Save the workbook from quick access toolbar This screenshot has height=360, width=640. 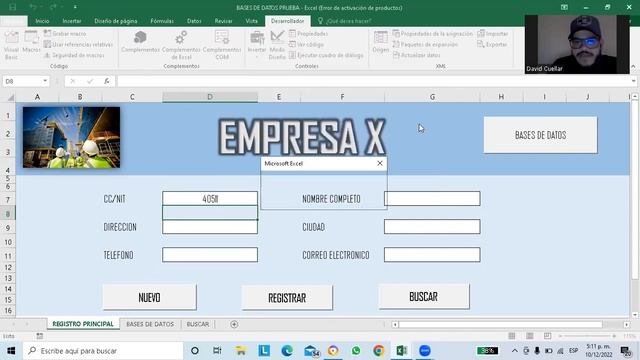click(x=13, y=7)
